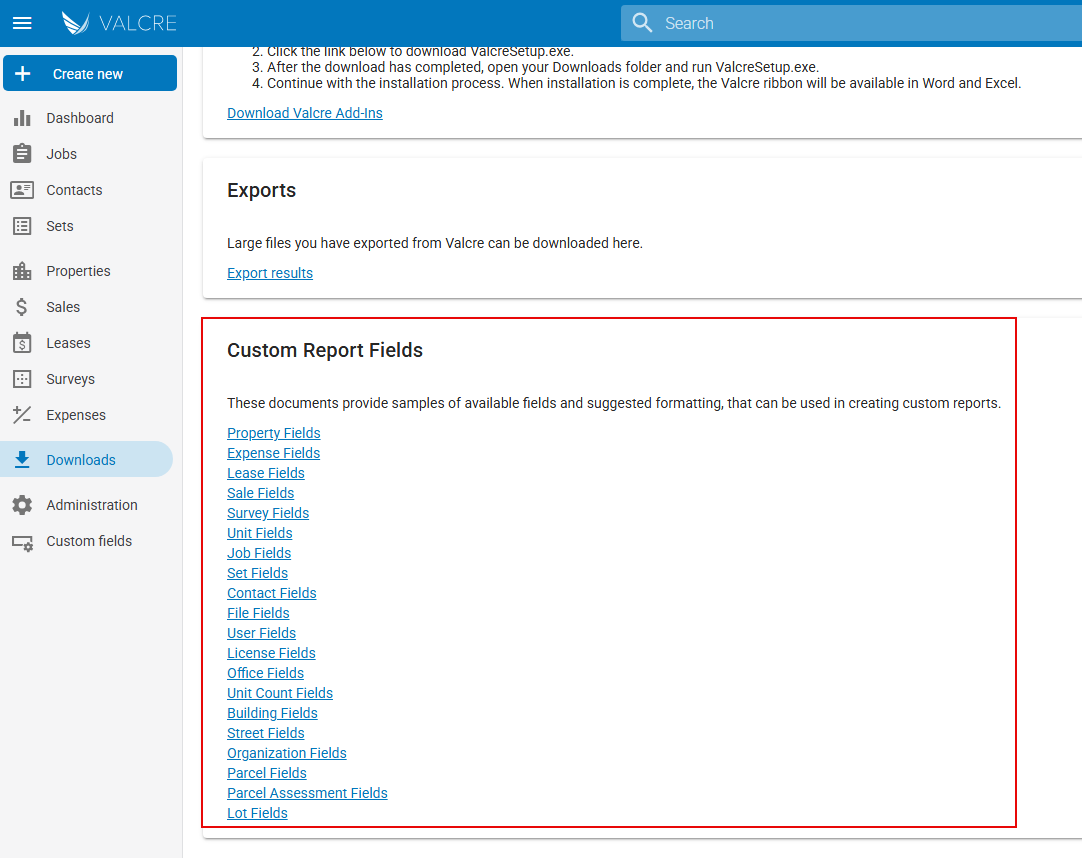Click the File Fields link
Screen dimensions: 1082x858
point(258,613)
